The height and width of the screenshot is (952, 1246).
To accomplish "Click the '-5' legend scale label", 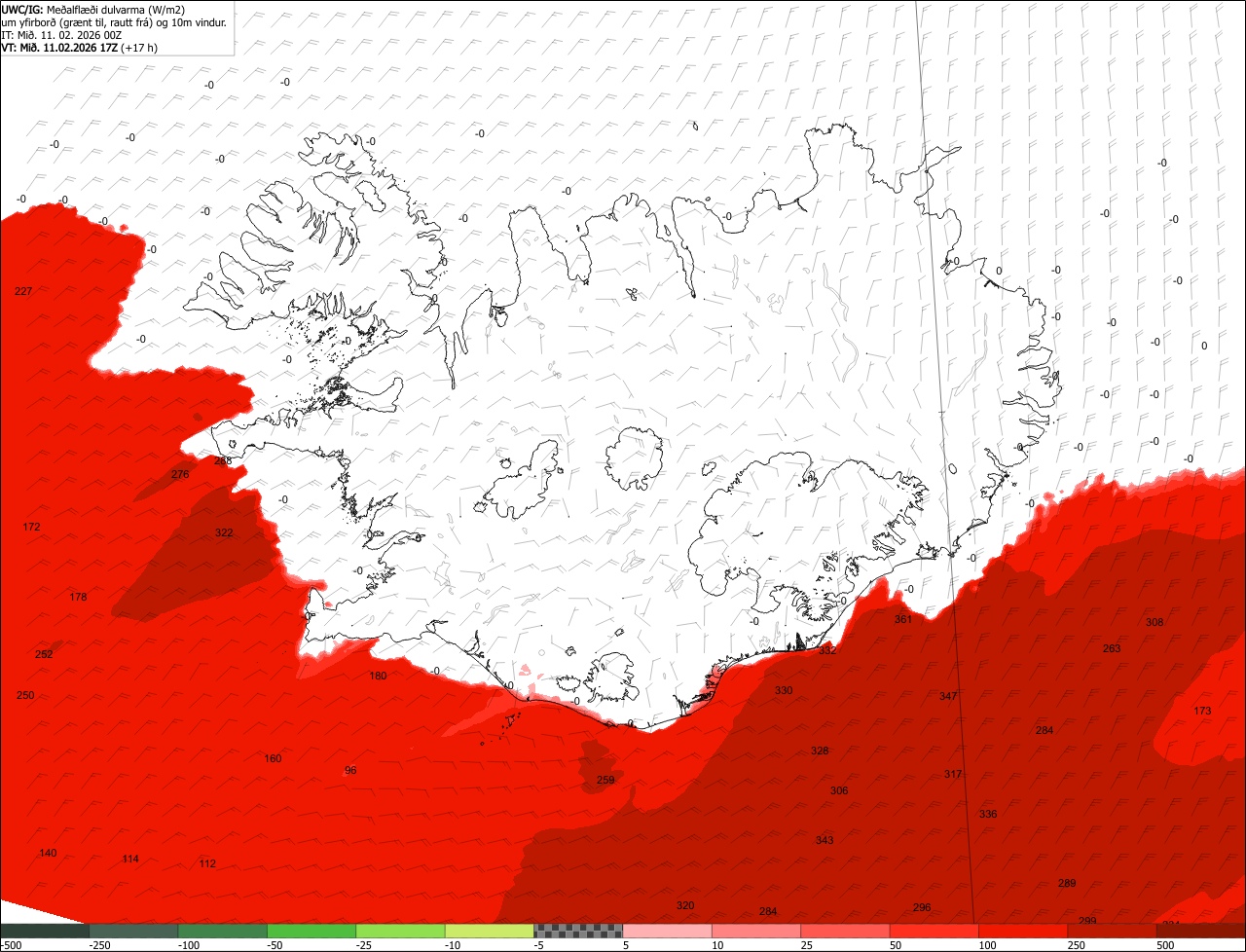I will [x=540, y=945].
